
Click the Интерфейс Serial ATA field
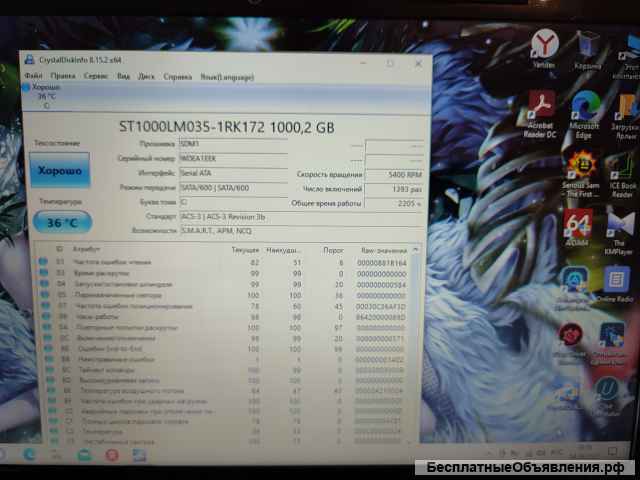[x=233, y=173]
